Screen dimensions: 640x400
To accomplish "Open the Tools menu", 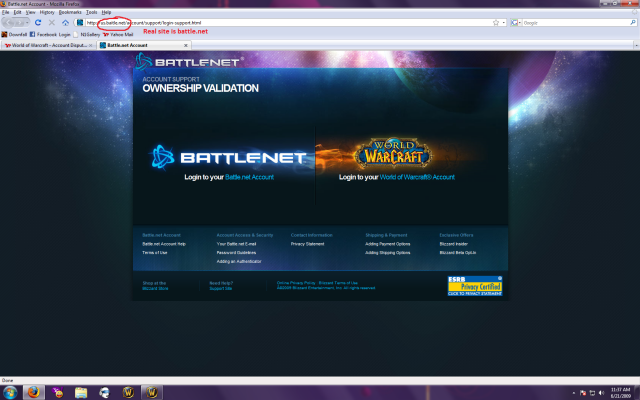I will pos(91,12).
